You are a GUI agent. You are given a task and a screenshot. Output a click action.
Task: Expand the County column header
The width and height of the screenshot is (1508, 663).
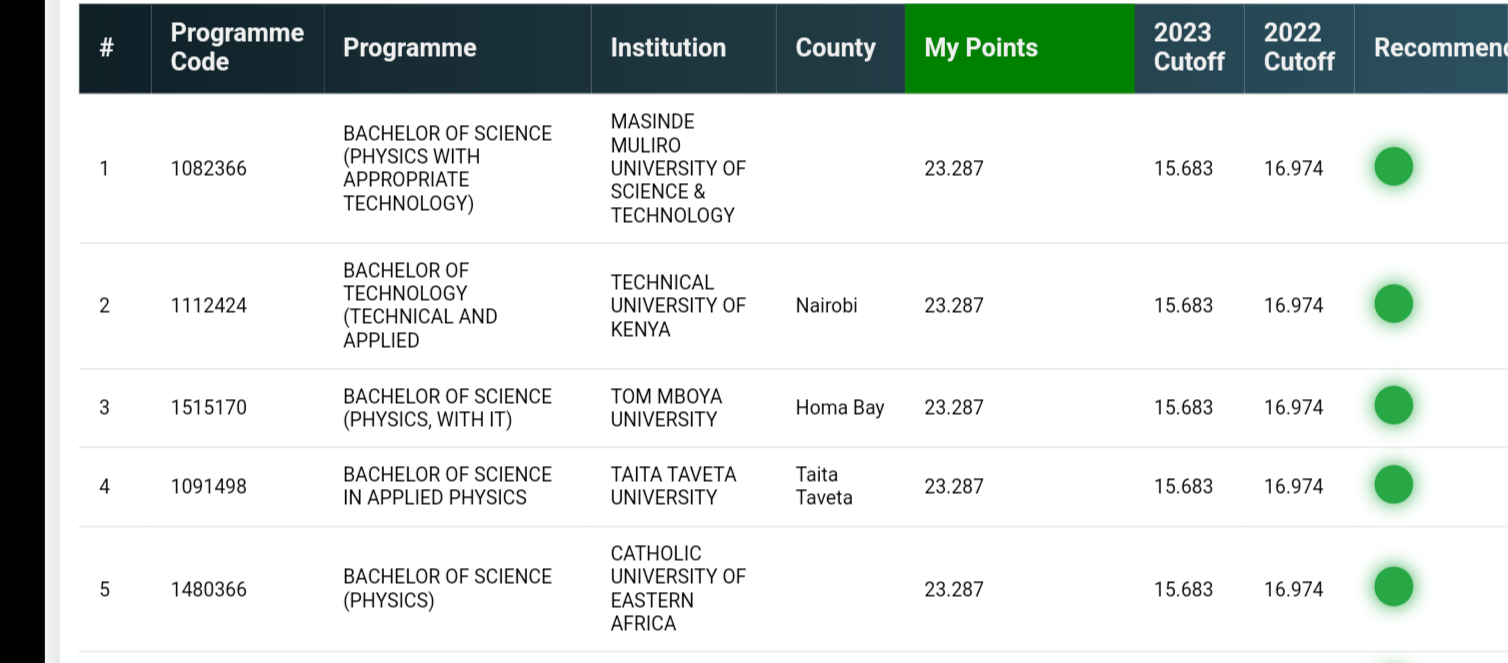click(834, 47)
